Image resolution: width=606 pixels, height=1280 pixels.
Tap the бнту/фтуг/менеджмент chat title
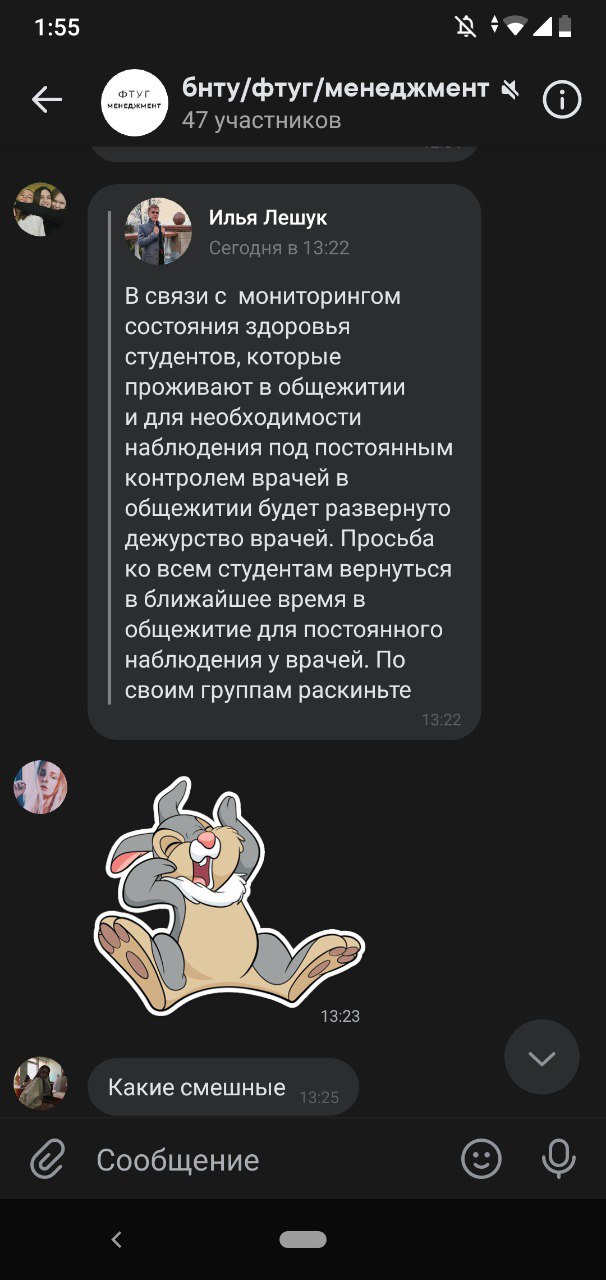(335, 88)
